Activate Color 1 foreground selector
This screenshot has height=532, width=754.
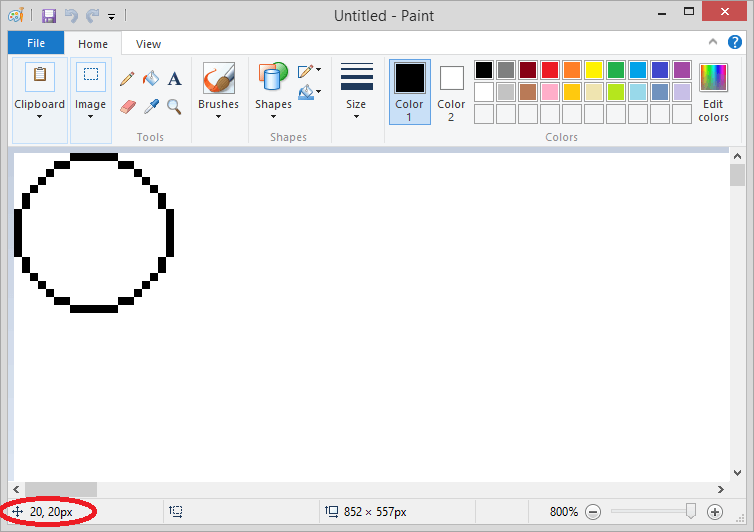(410, 92)
